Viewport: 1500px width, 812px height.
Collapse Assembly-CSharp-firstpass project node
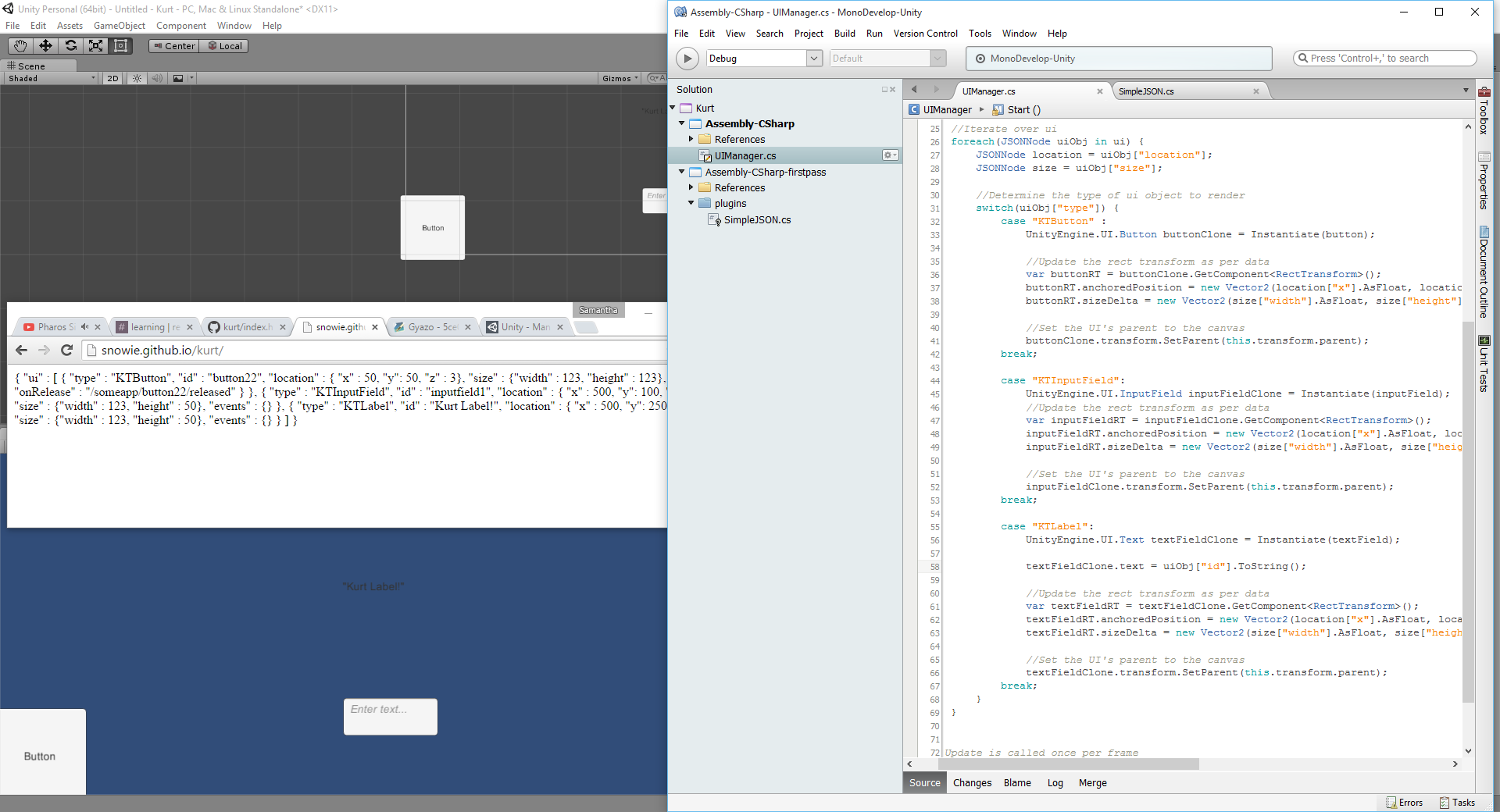682,172
